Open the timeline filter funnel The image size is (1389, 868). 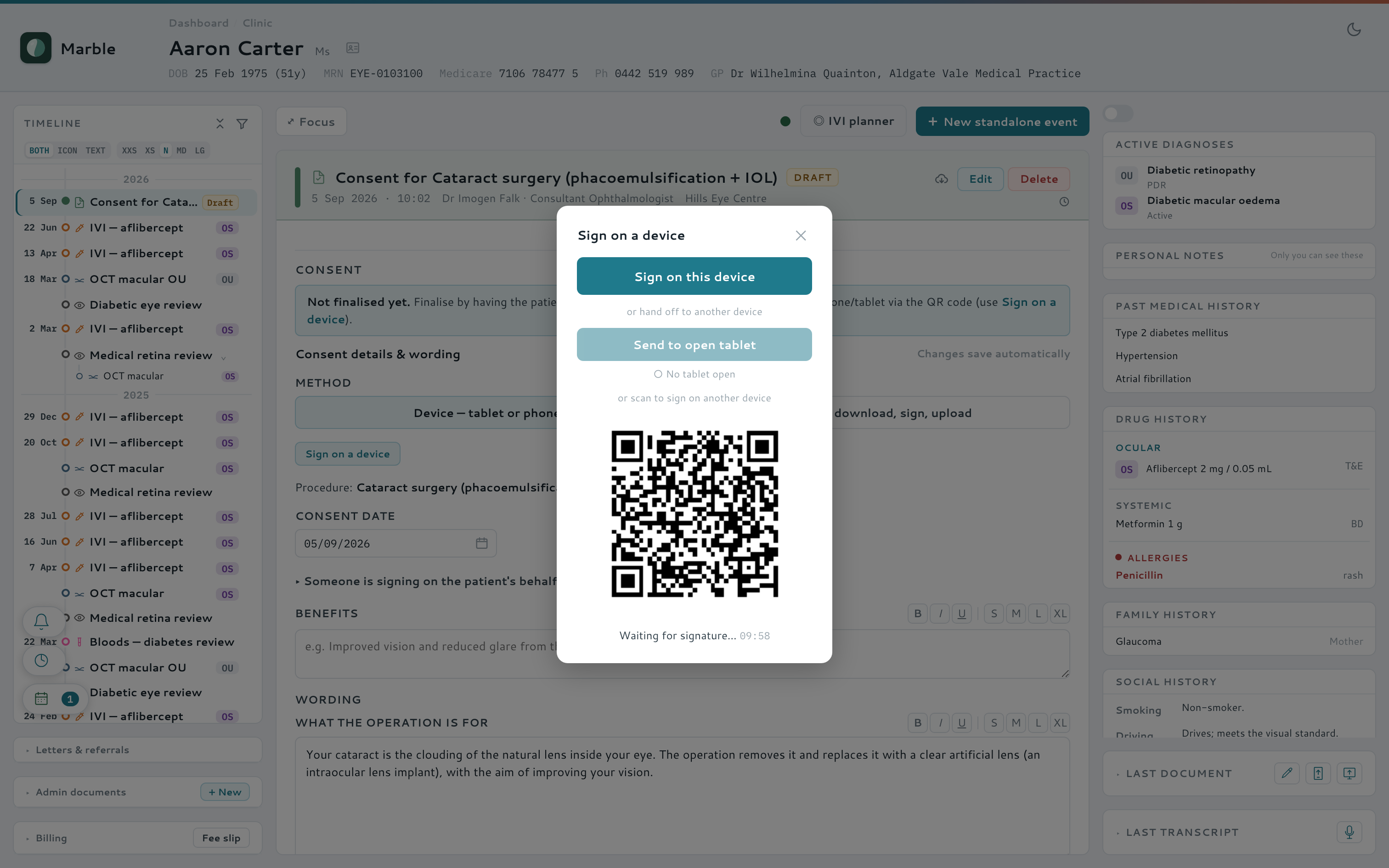[242, 124]
